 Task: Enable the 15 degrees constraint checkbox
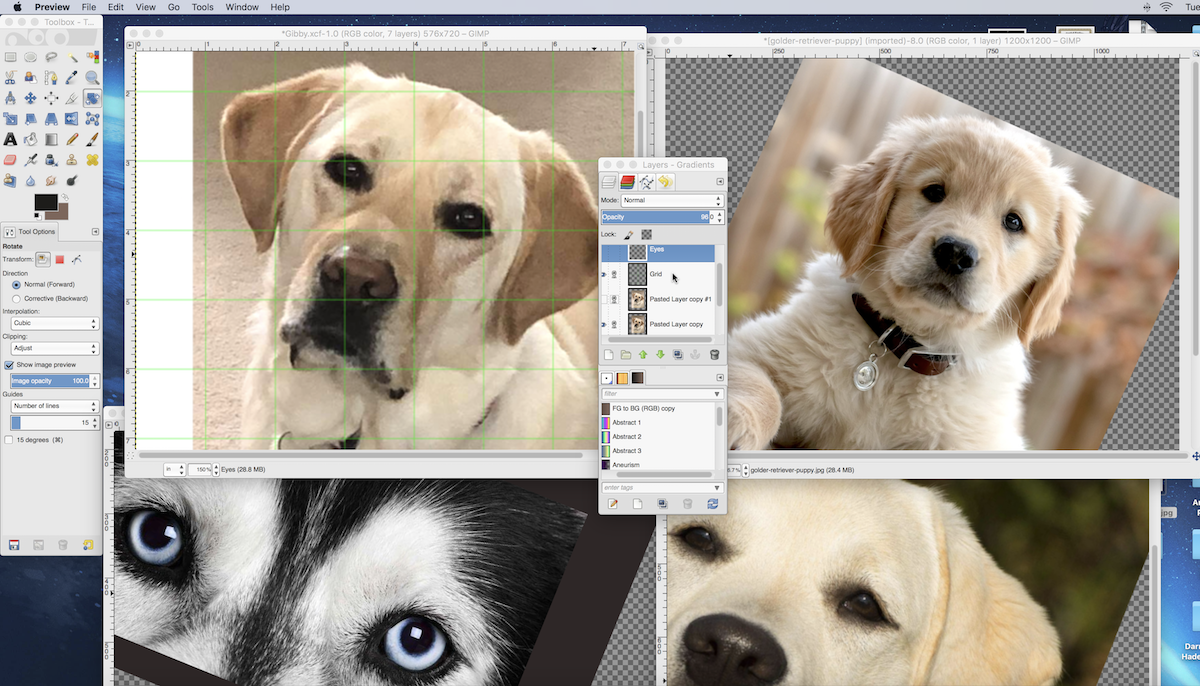point(9,440)
